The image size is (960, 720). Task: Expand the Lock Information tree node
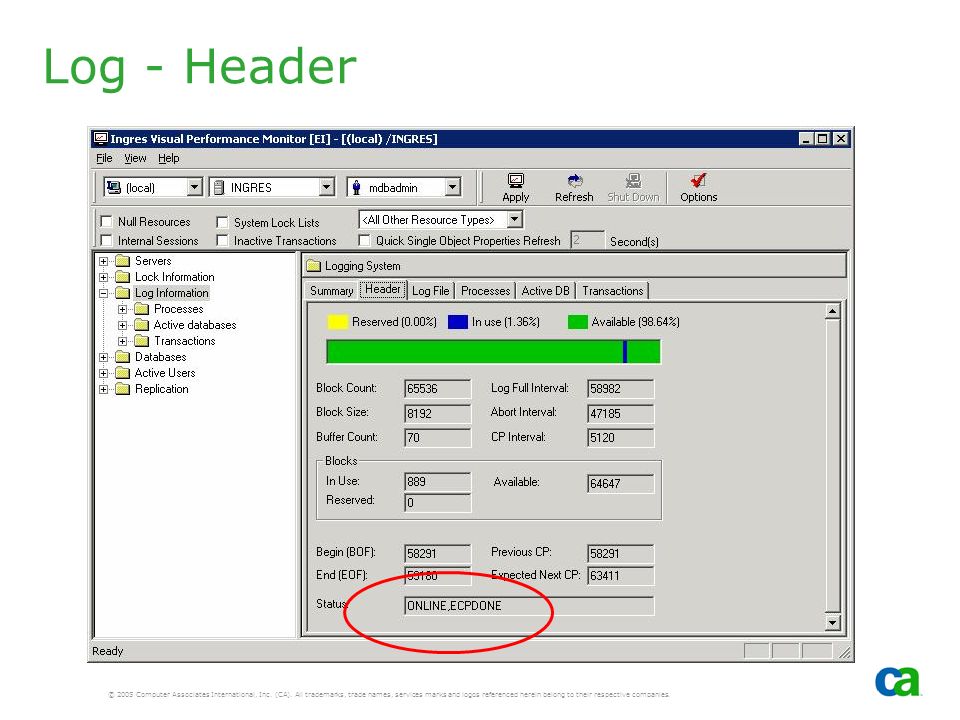pyautogui.click(x=103, y=277)
